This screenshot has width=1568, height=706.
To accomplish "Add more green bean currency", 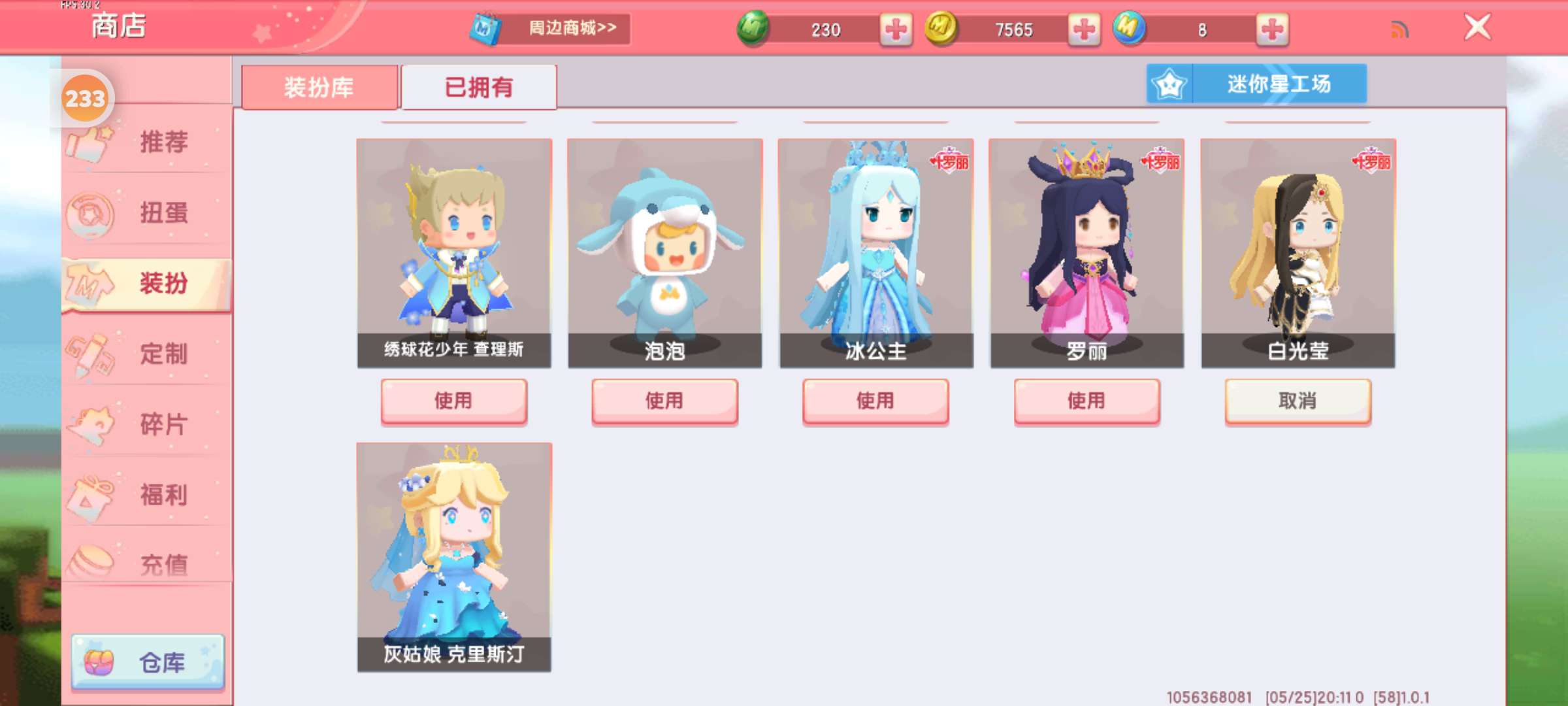I will [x=896, y=29].
